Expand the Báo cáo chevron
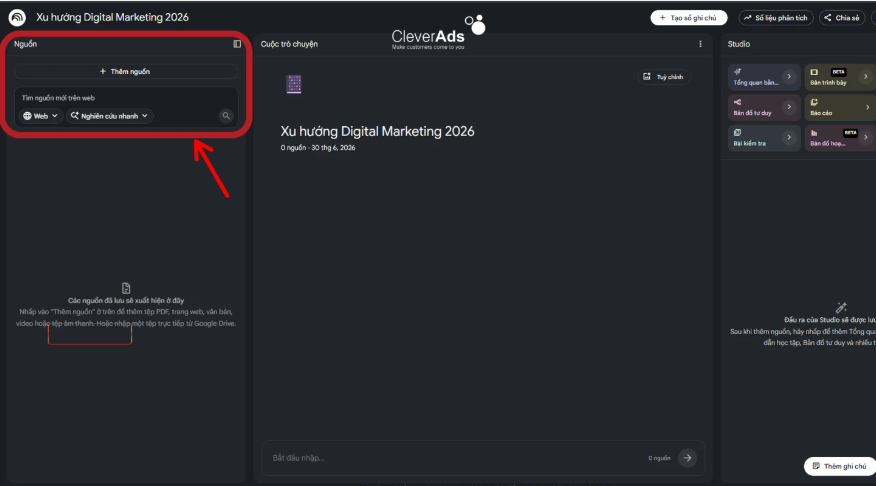Screen dimensions: 876x486 [867, 107]
